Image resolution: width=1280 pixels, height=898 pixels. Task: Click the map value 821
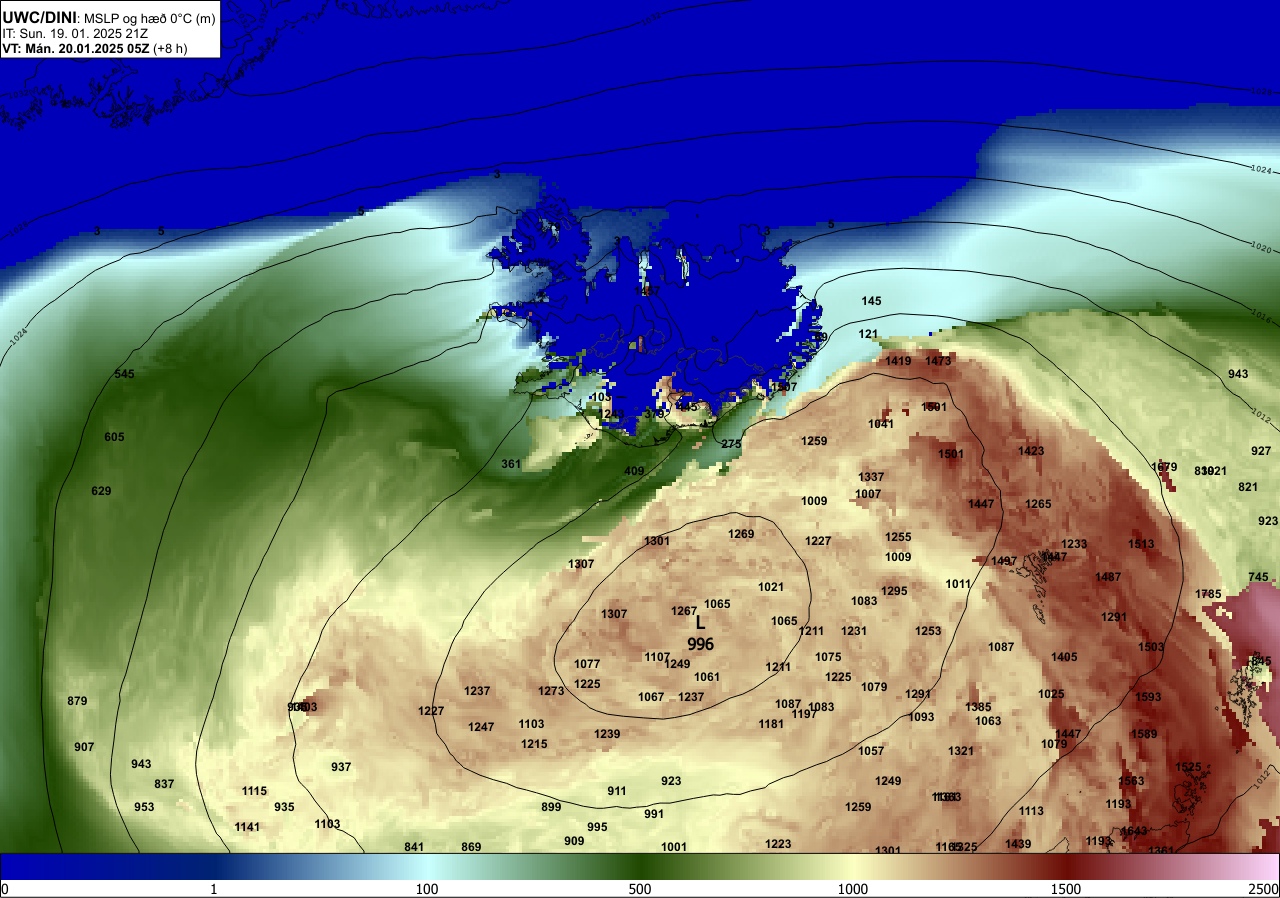(1248, 487)
